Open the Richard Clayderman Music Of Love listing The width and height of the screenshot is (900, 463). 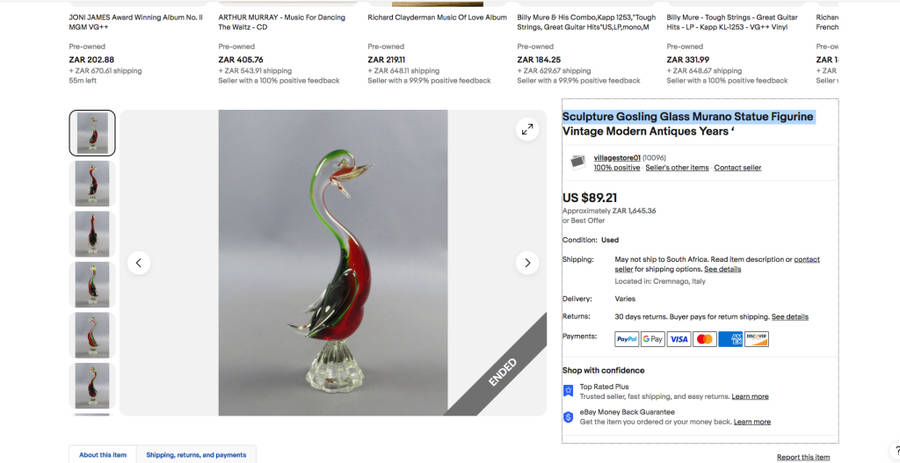click(437, 18)
